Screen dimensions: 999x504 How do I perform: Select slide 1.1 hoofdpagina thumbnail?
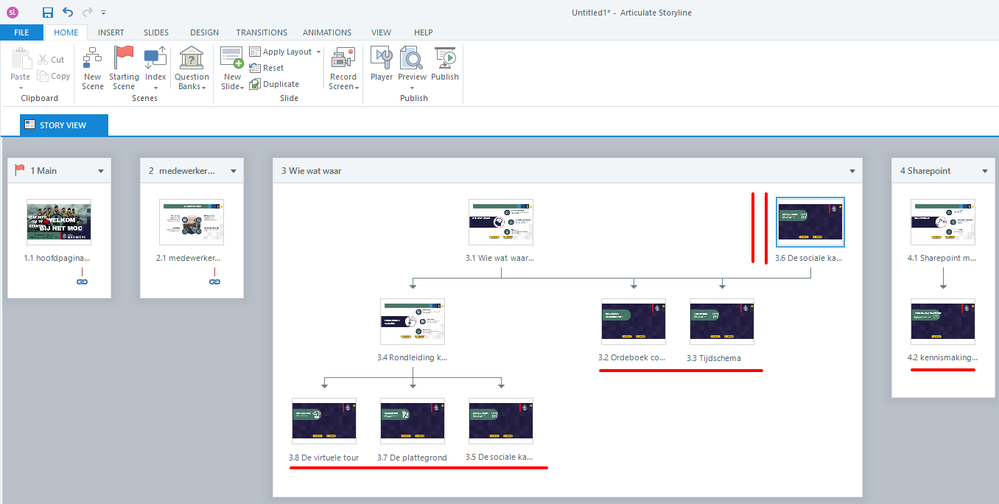point(59,222)
